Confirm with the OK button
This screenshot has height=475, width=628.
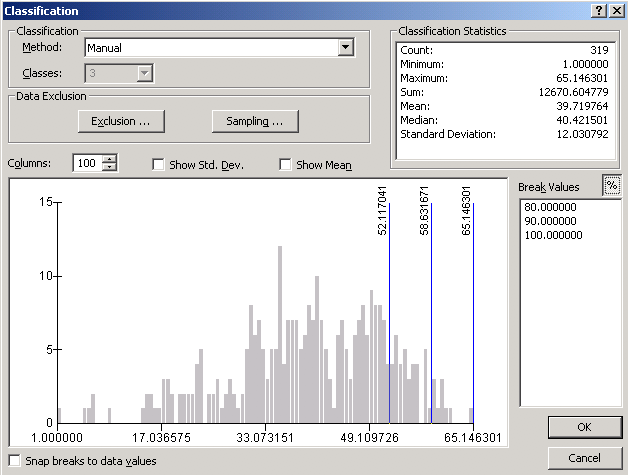click(x=584, y=427)
